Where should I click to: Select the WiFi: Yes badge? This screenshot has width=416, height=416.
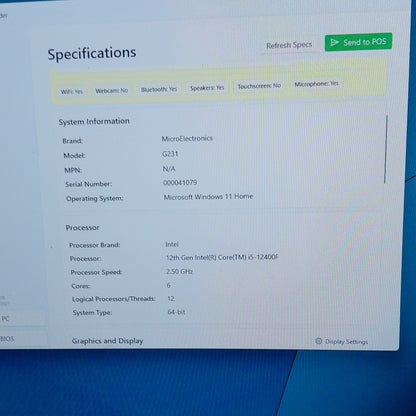click(x=72, y=92)
